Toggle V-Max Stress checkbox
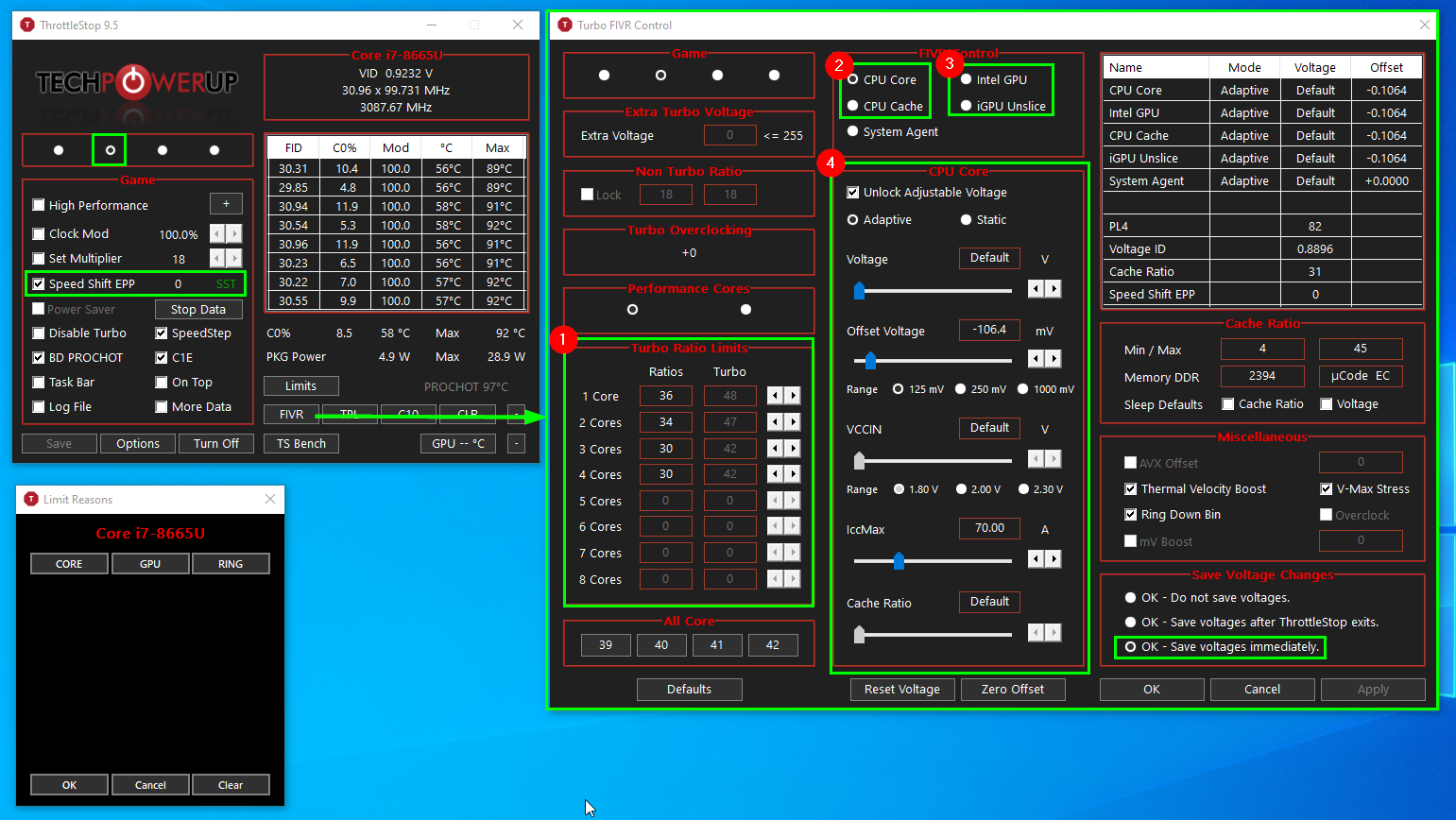This screenshot has height=820, width=1456. tap(1326, 488)
